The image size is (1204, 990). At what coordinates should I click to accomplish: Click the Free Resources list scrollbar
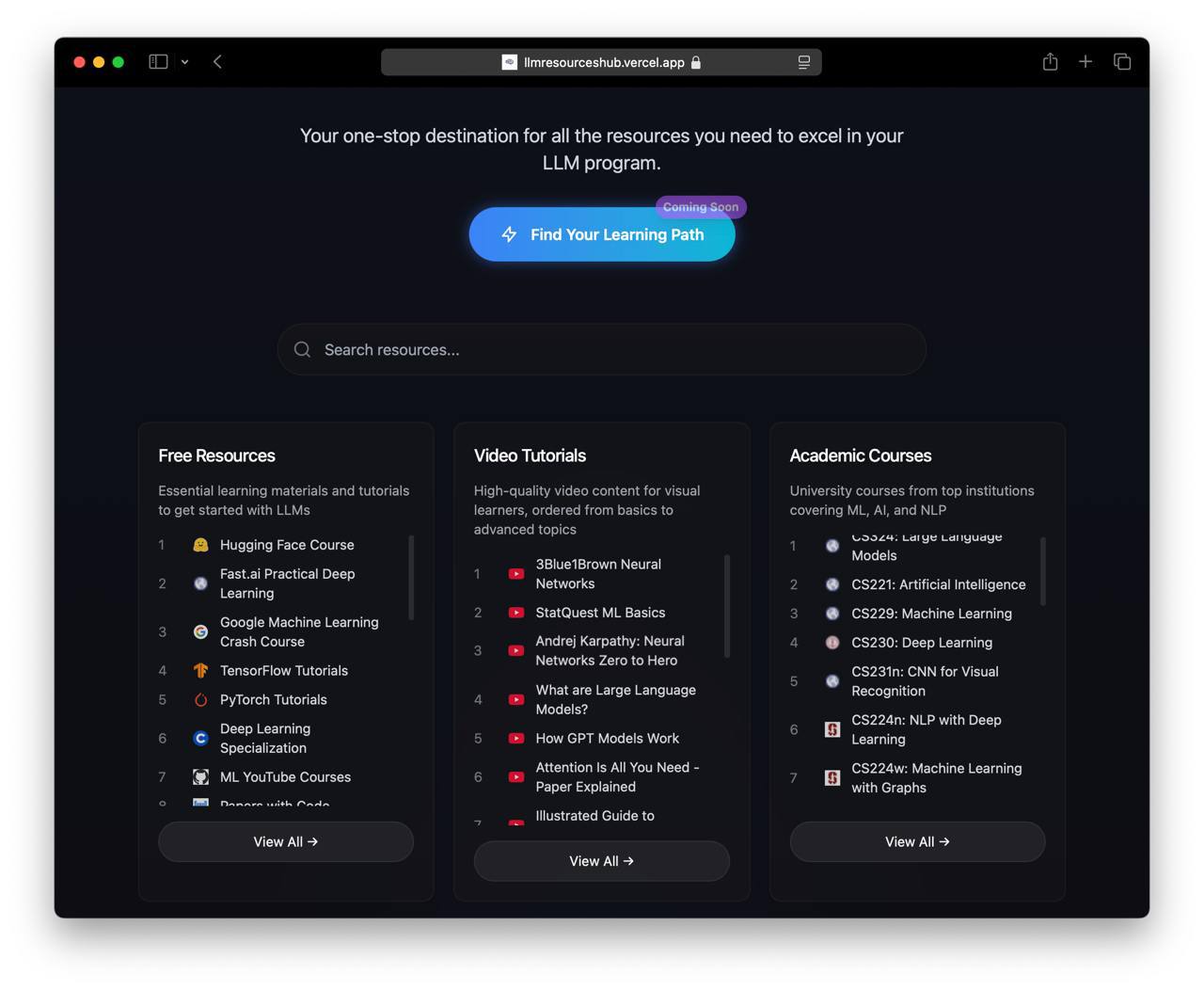point(411,578)
